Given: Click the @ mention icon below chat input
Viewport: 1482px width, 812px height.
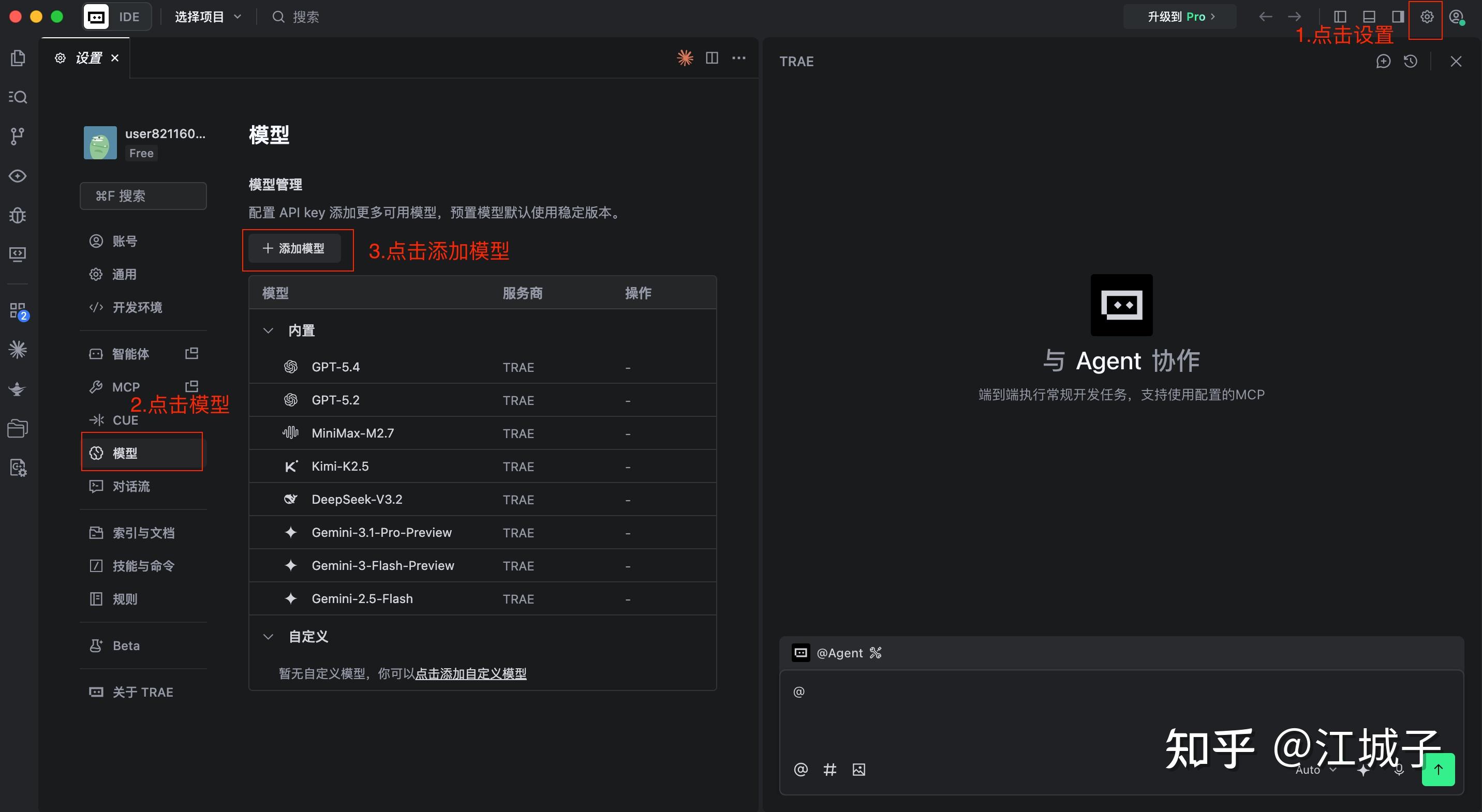Looking at the screenshot, I should pos(801,770).
